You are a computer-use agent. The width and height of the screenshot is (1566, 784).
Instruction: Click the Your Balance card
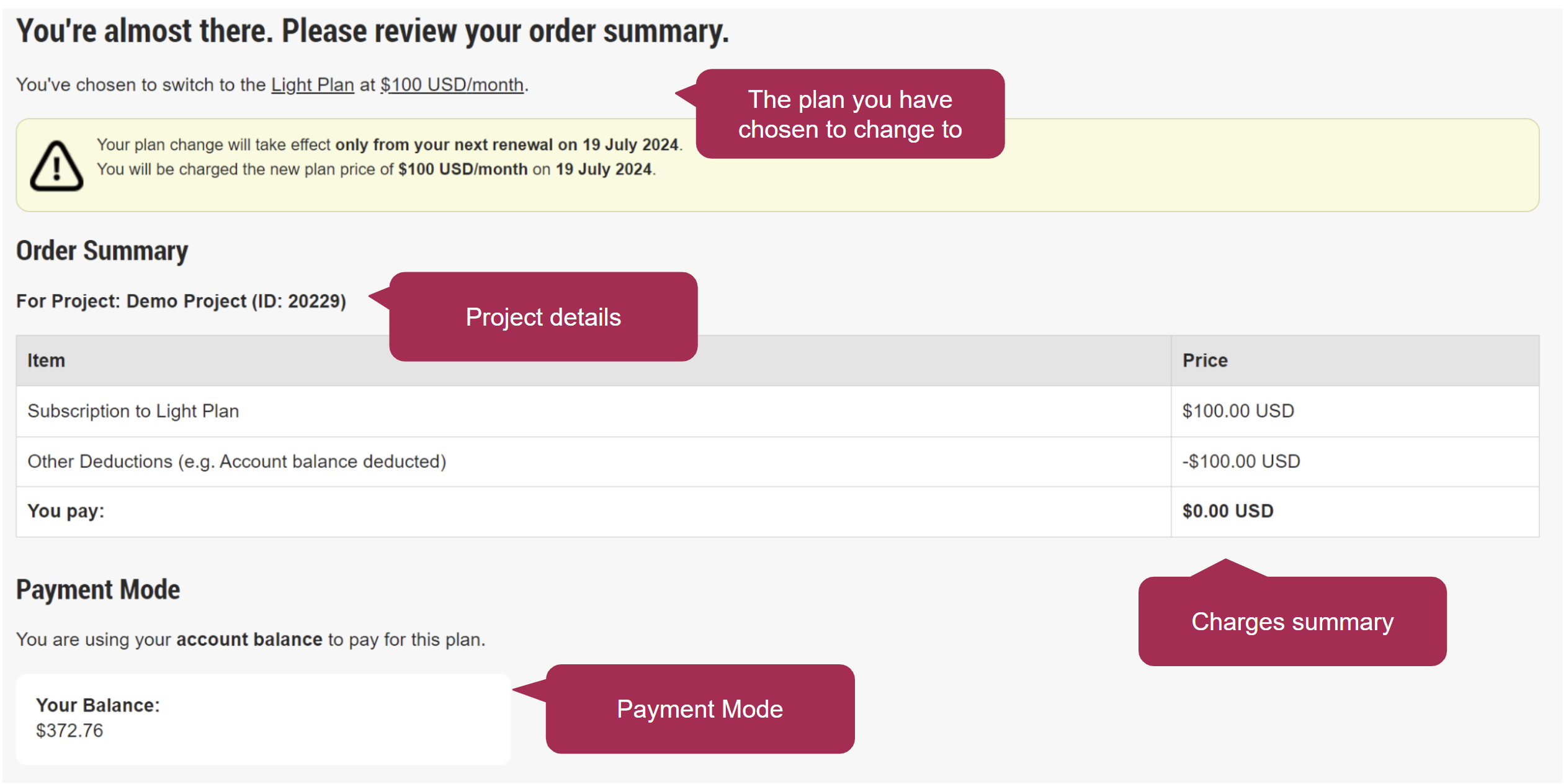coord(263,719)
